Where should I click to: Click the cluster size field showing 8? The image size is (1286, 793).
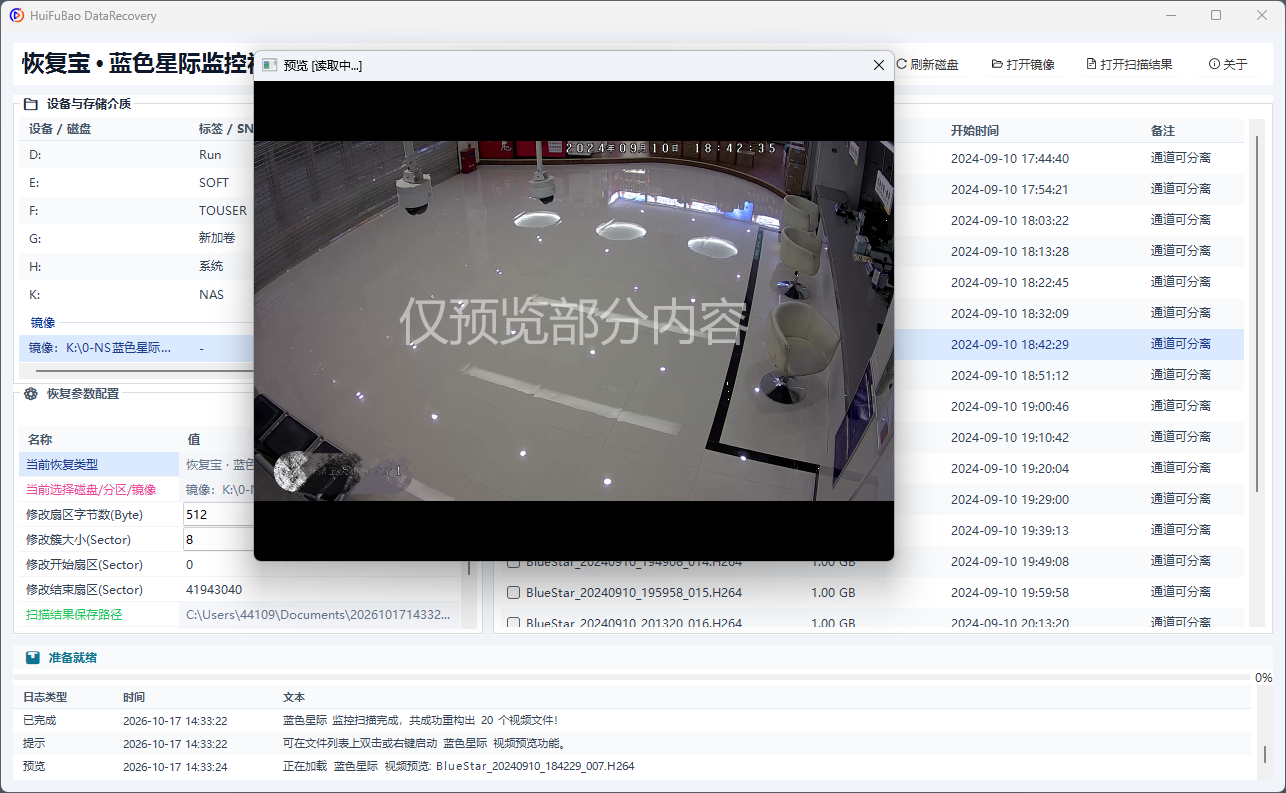coord(217,539)
